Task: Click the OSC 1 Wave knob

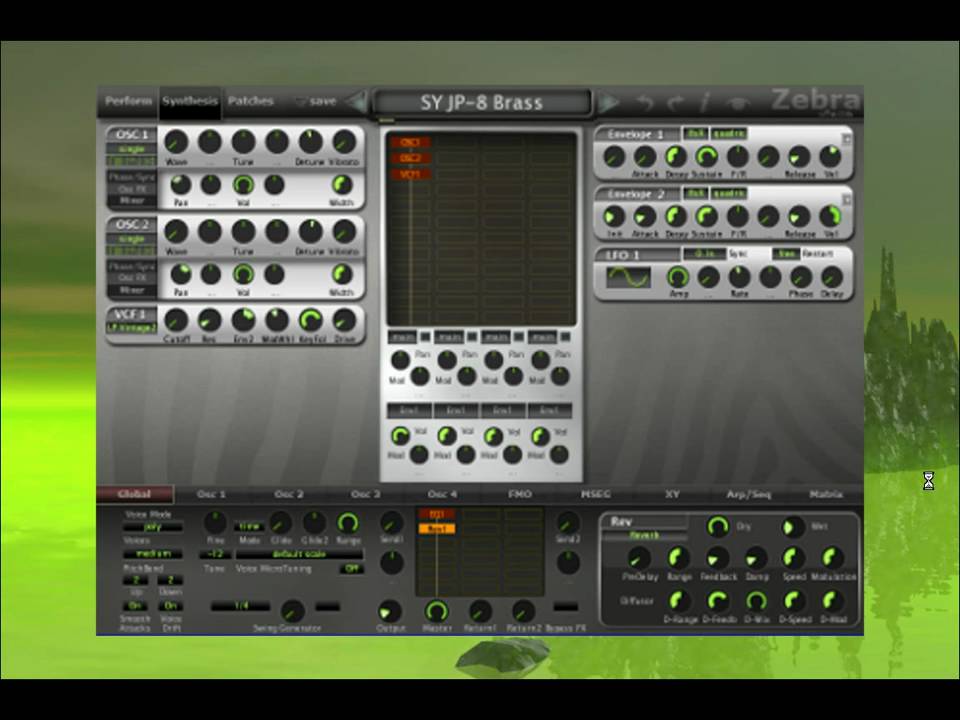Action: 176,142
